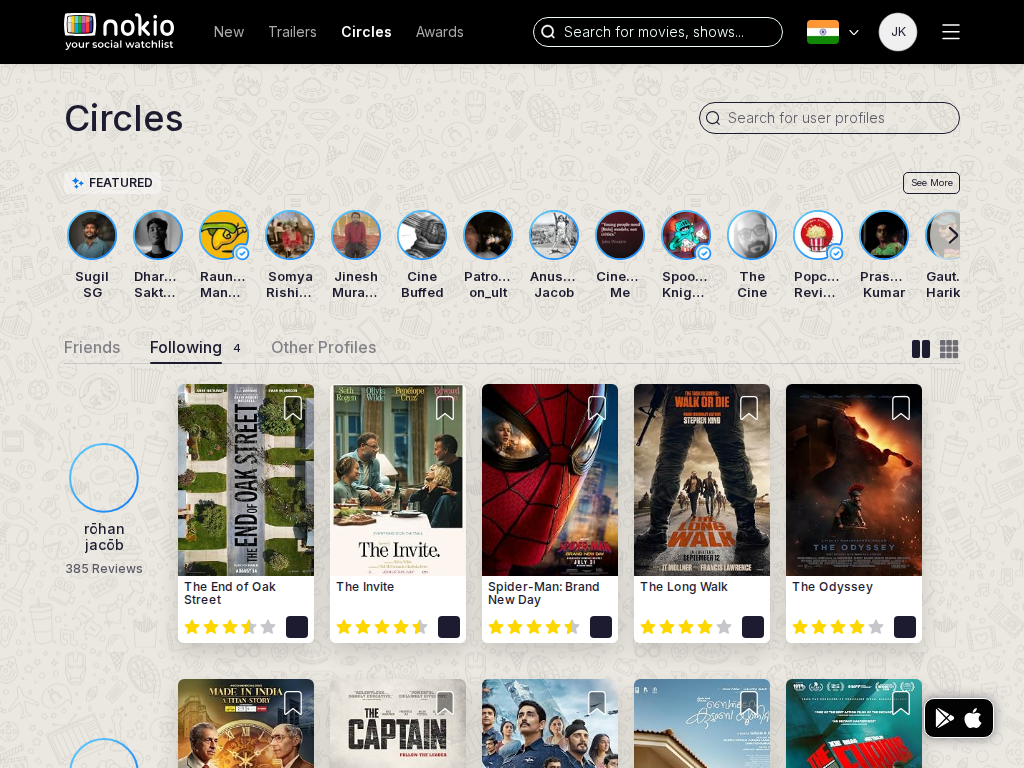Bookmark The Long Walk movie
Viewport: 1024px width, 768px height.
point(749,408)
